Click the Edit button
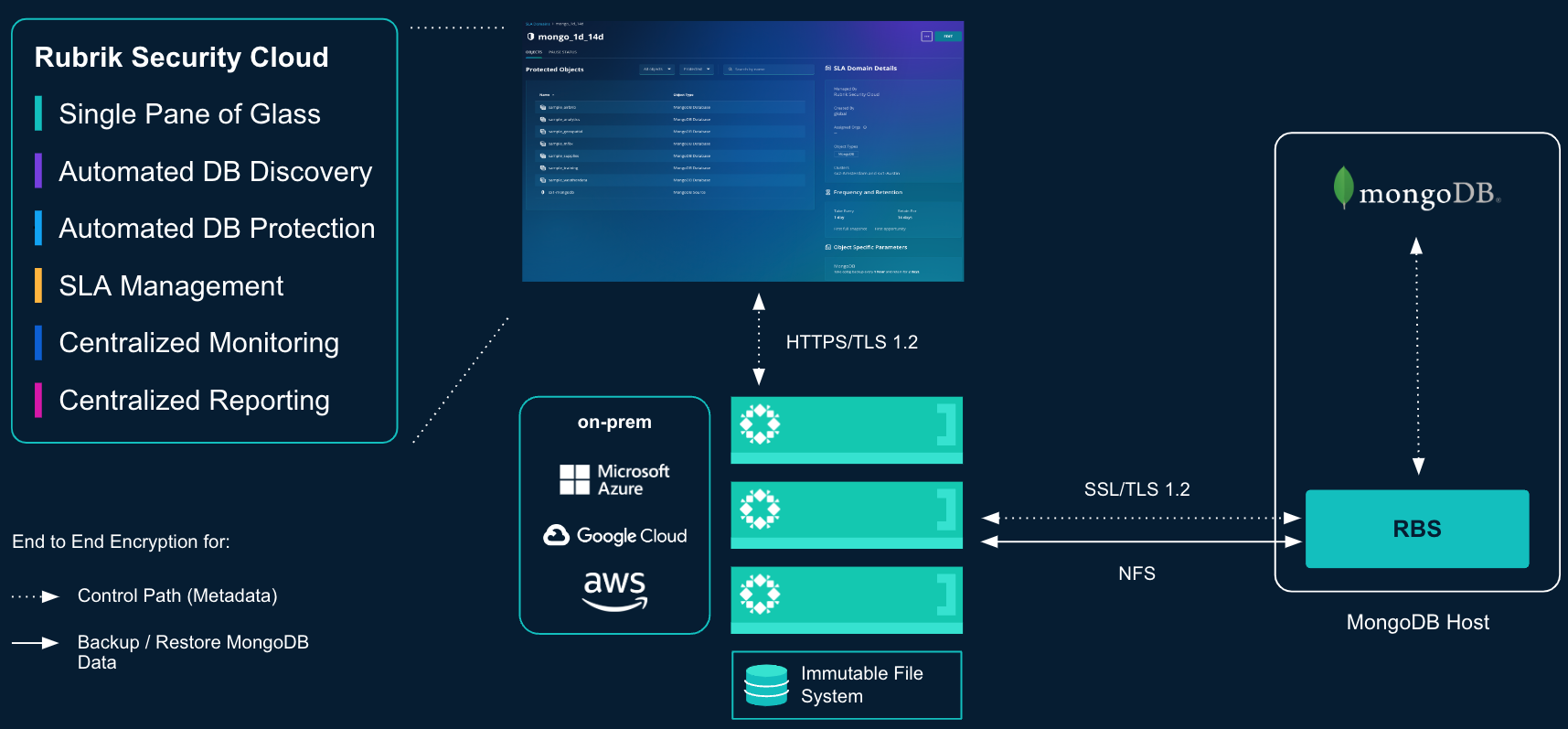This screenshot has width=1568, height=729. pyautogui.click(x=948, y=37)
